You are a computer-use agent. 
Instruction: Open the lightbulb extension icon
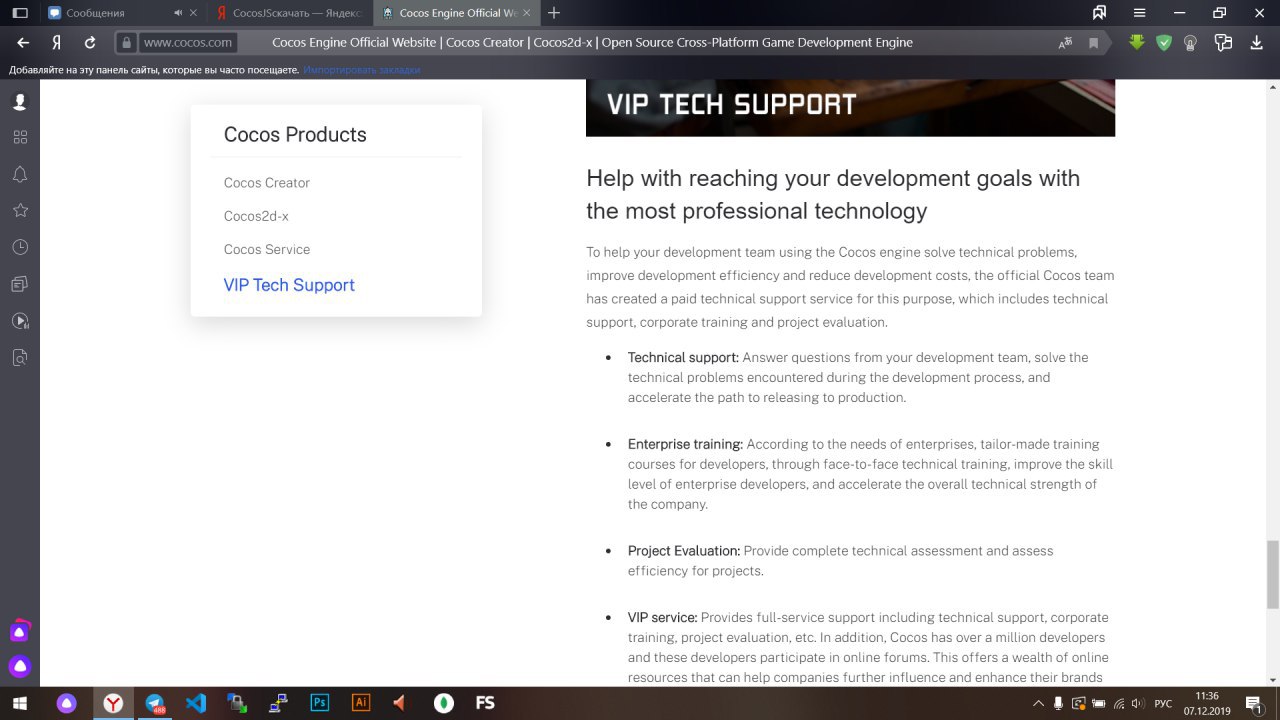(x=1190, y=42)
